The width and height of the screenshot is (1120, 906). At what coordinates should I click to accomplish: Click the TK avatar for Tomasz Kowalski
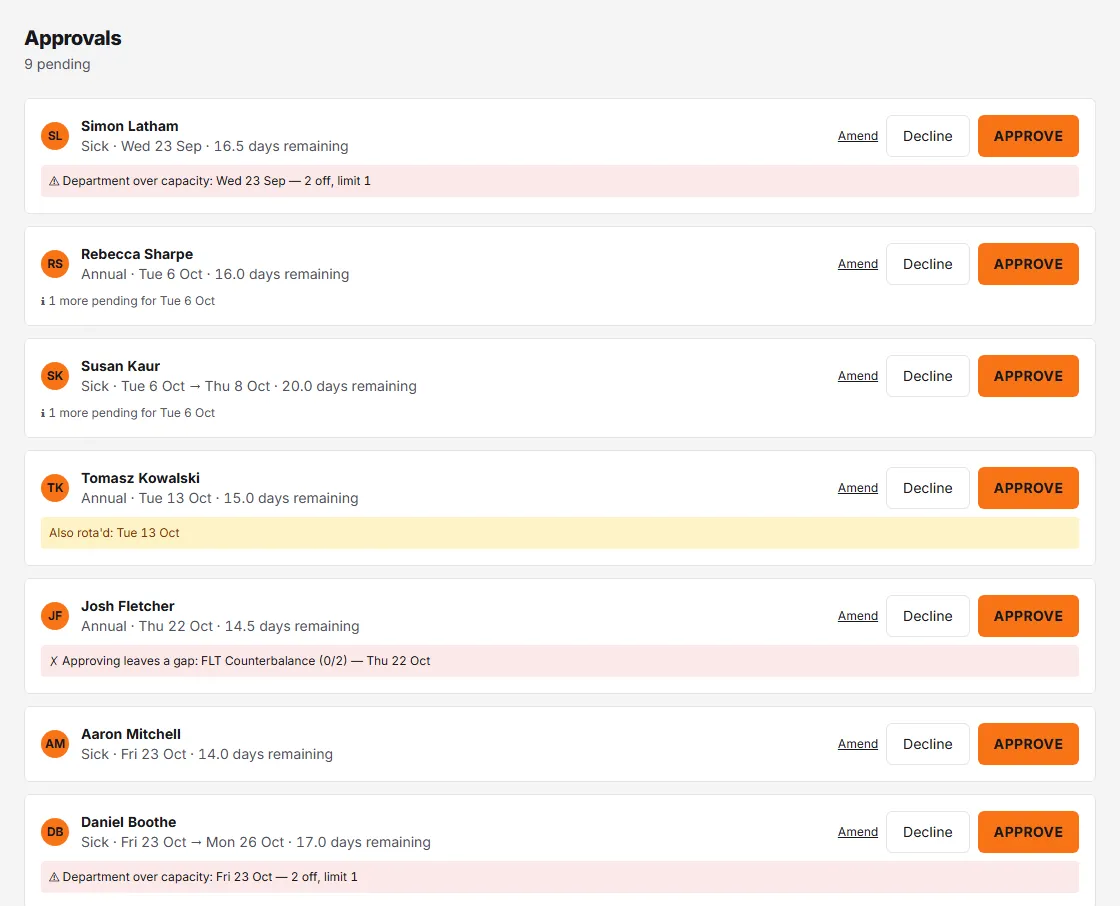tap(55, 488)
